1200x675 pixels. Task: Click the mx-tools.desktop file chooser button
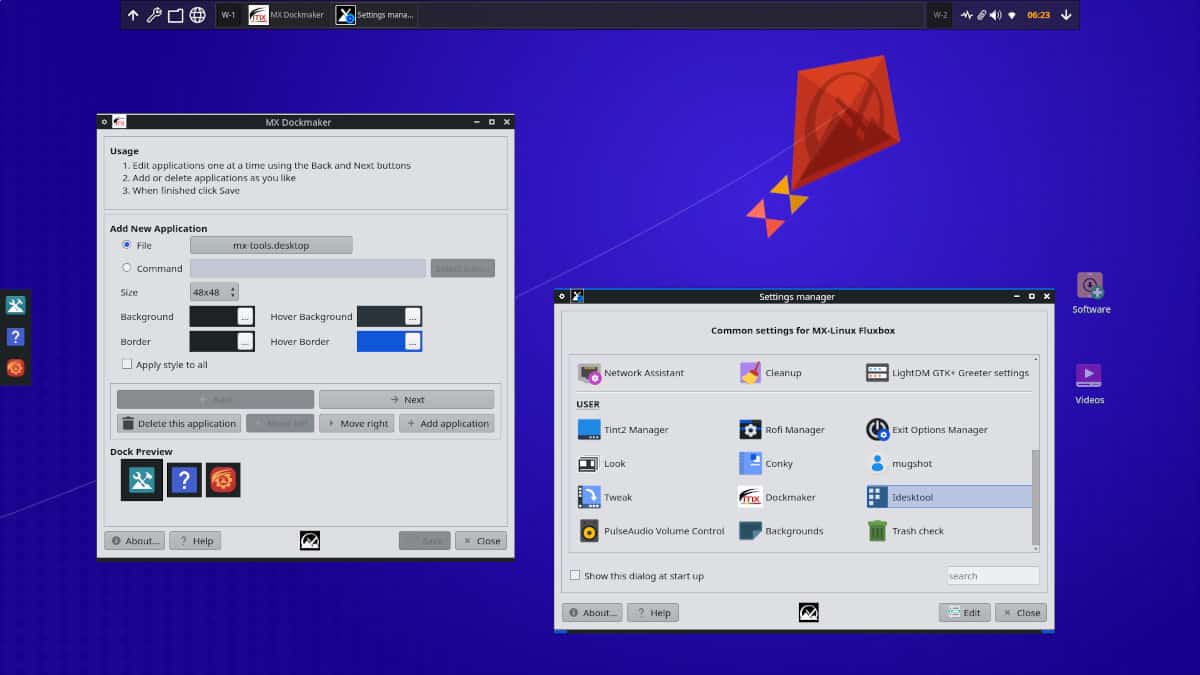click(x=271, y=245)
